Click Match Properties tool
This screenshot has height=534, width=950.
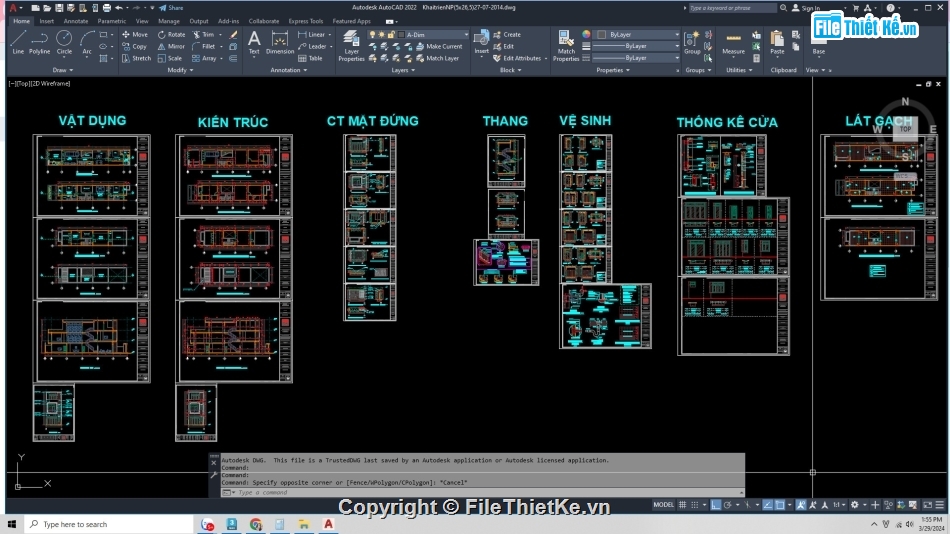566,46
